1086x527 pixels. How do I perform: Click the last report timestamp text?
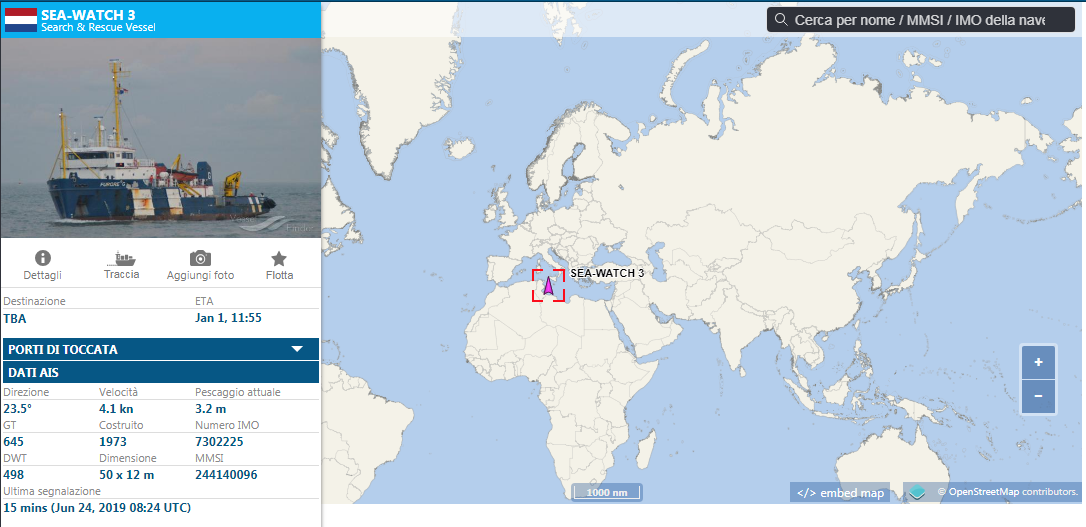click(x=97, y=508)
